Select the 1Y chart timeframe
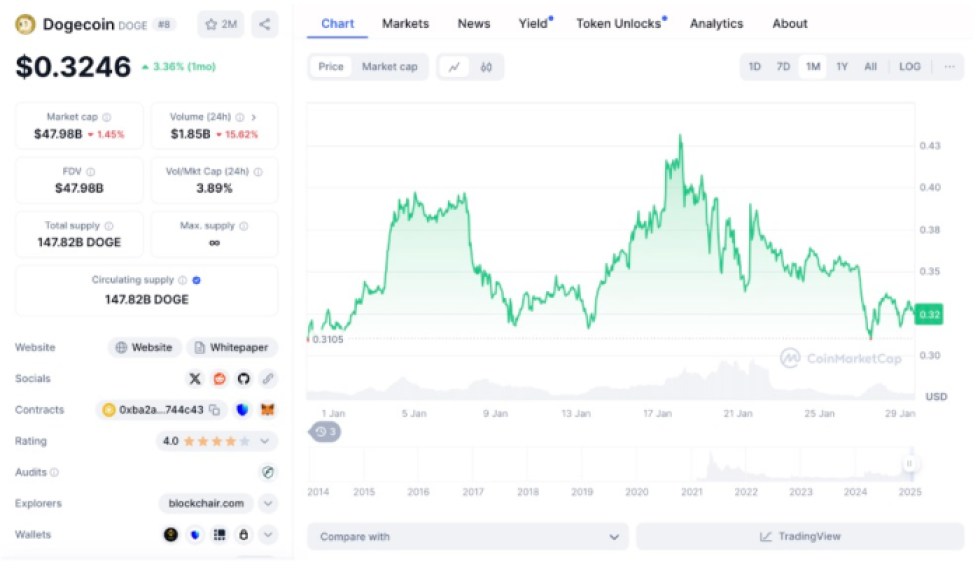The height and width of the screenshot is (582, 980). 842,66
